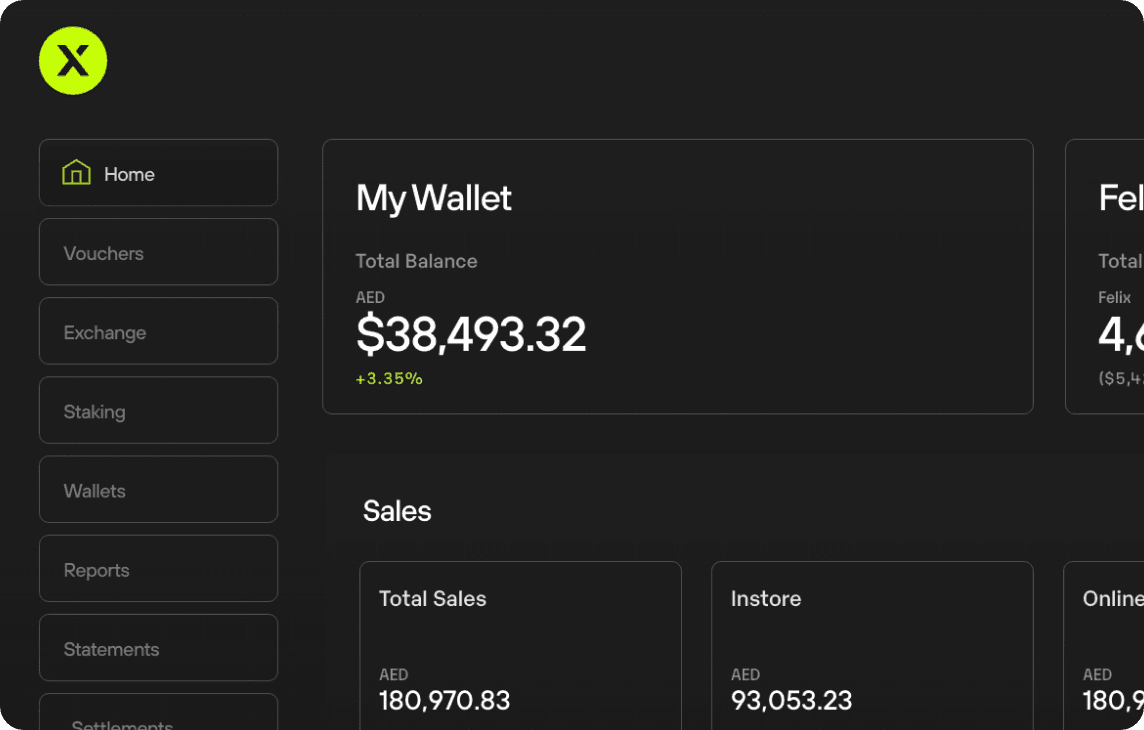This screenshot has width=1144, height=730.
Task: Select the Home icon in the sidebar
Action: pos(76,172)
